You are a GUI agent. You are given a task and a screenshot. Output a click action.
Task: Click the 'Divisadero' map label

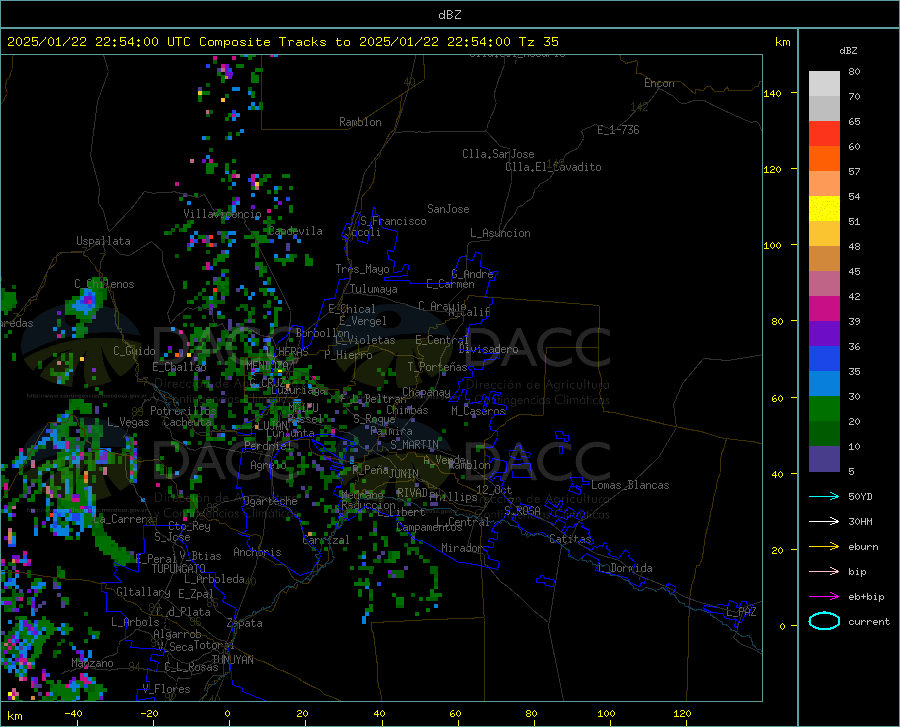488,349
